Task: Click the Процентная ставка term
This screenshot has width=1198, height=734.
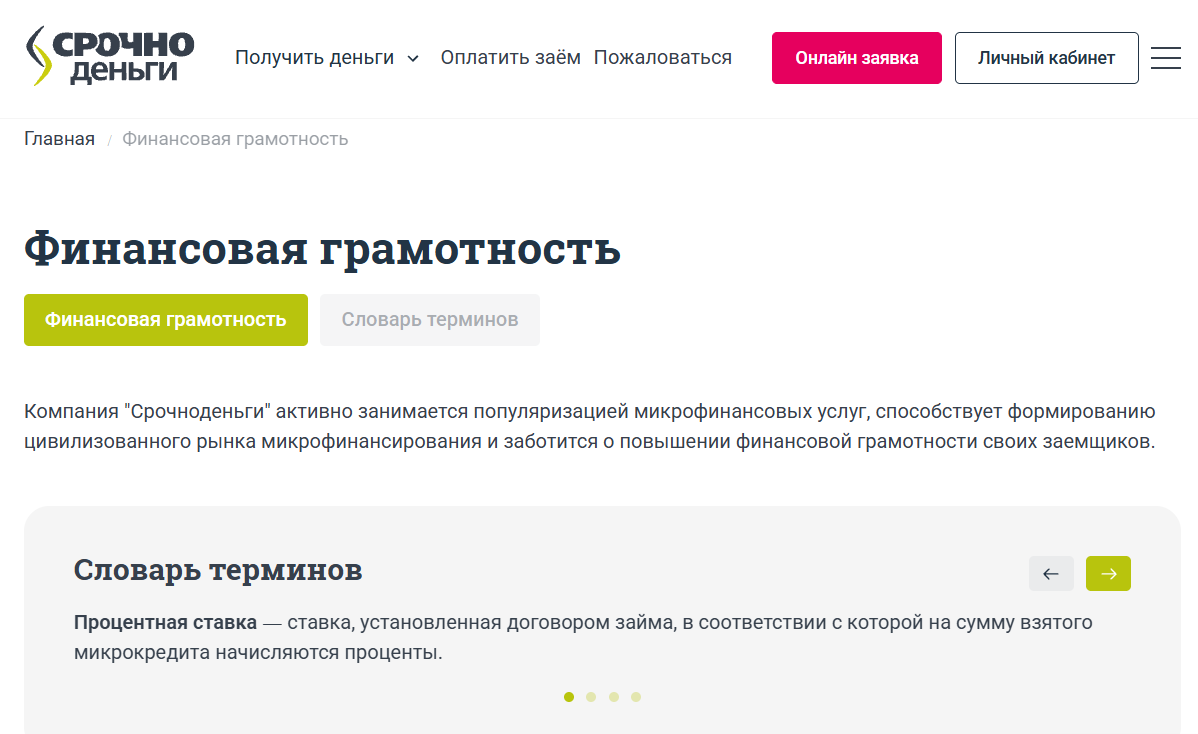Action: tap(165, 622)
